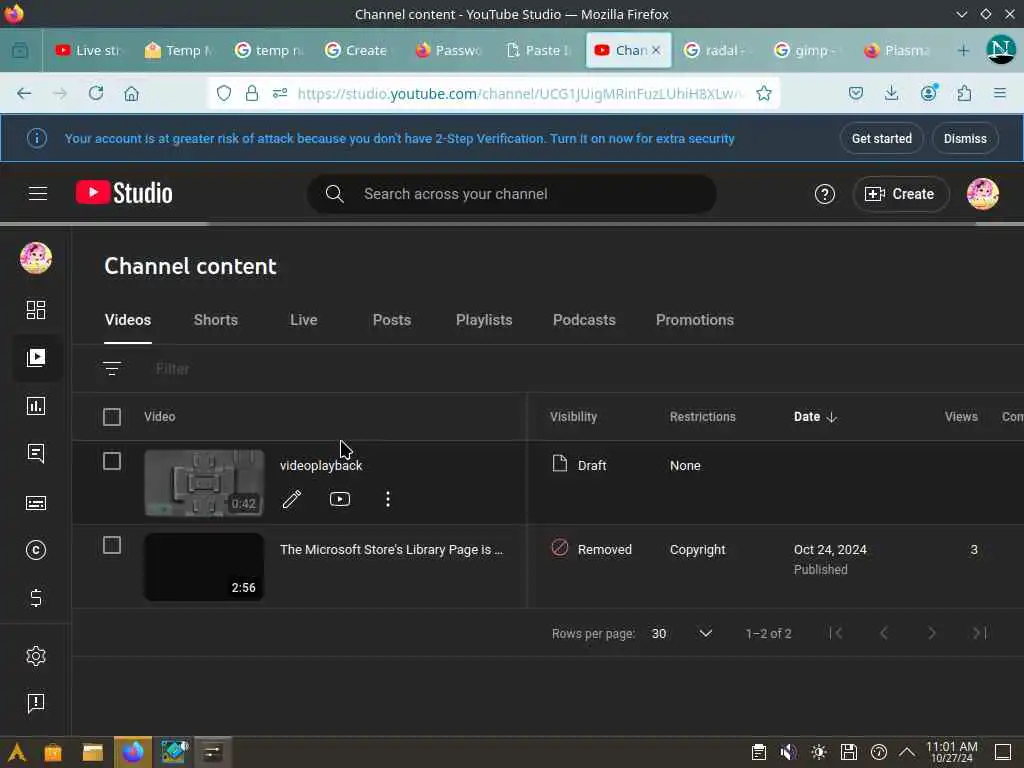Switch to 'Passwo' browser tab
This screenshot has width=1024, height=768.
(x=449, y=50)
